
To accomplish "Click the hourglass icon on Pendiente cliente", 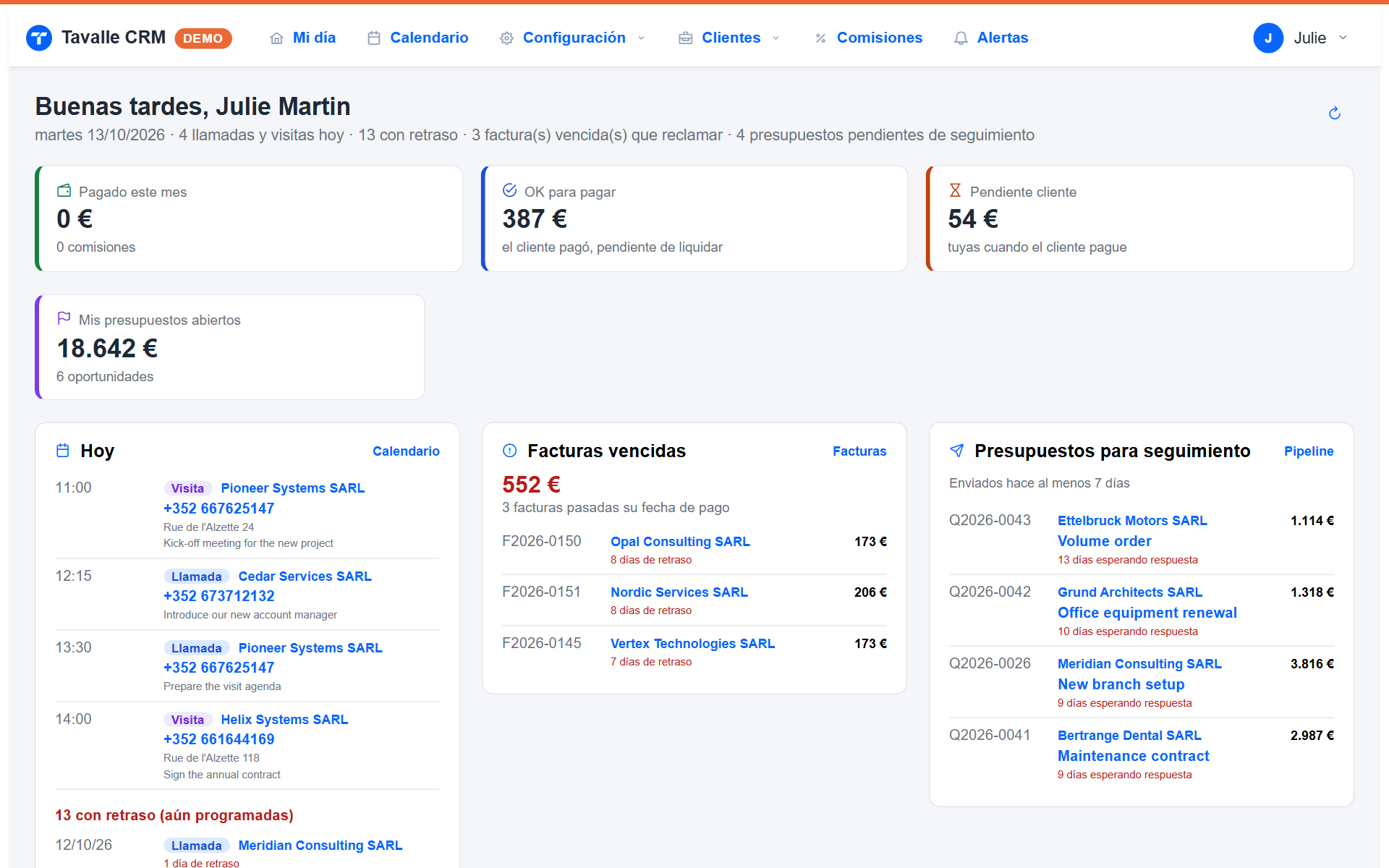I will (955, 190).
